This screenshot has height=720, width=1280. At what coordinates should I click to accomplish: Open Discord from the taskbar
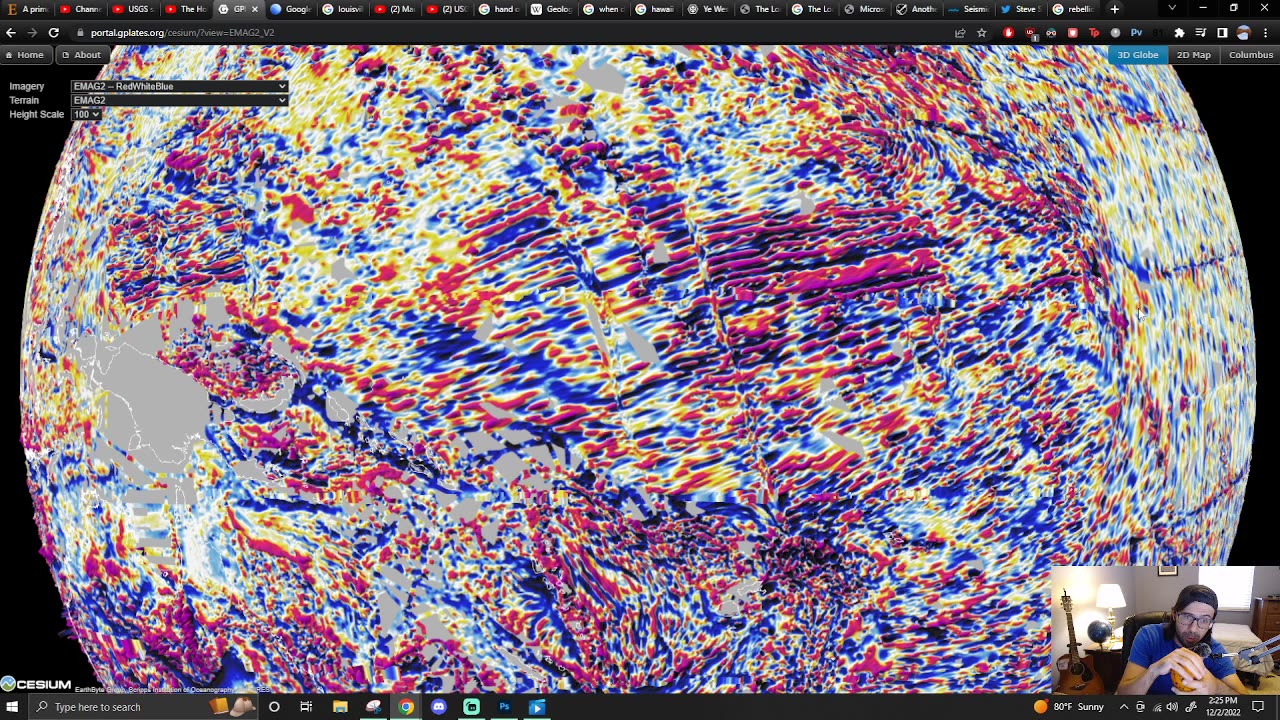(x=439, y=707)
